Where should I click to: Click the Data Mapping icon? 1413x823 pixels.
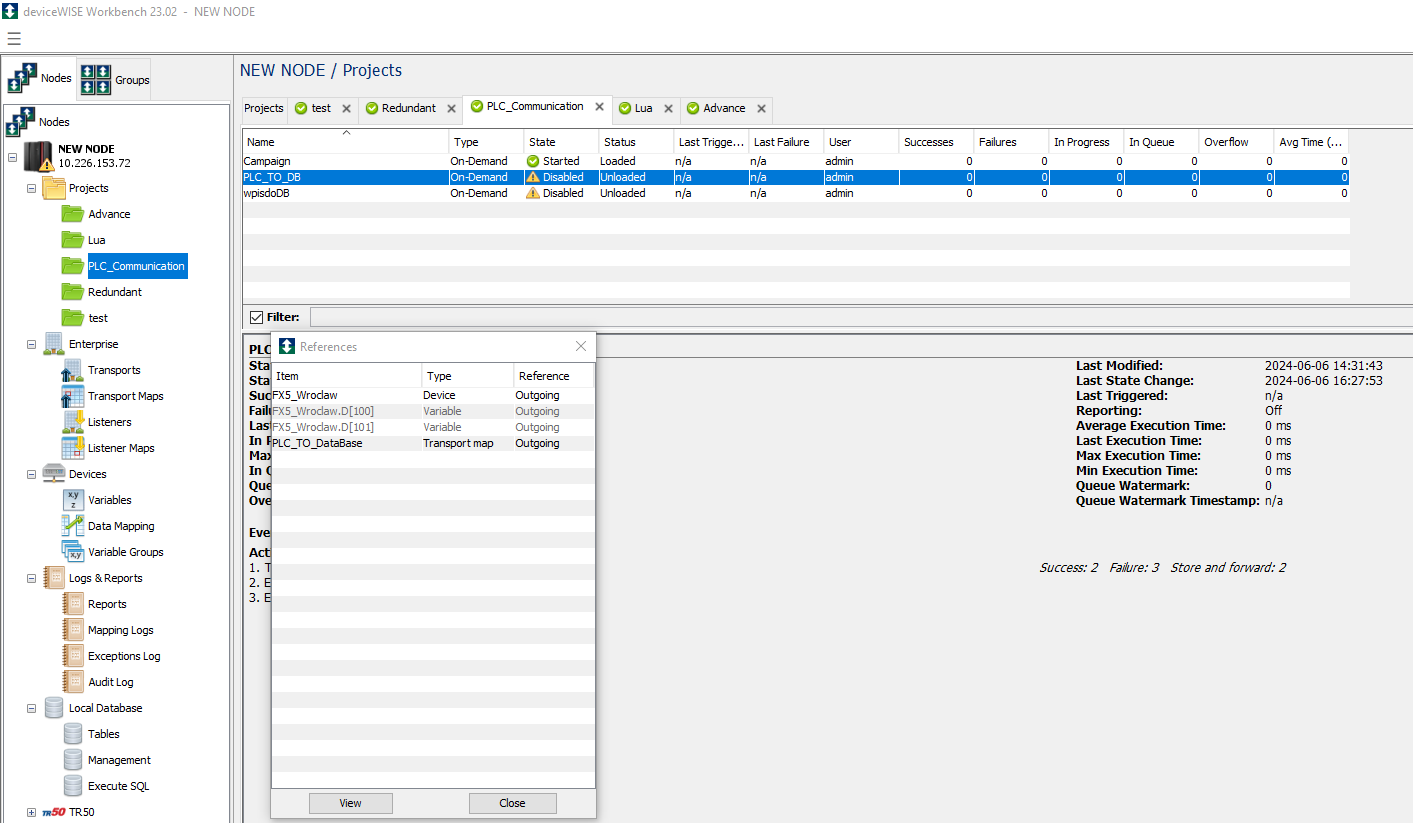coord(73,526)
